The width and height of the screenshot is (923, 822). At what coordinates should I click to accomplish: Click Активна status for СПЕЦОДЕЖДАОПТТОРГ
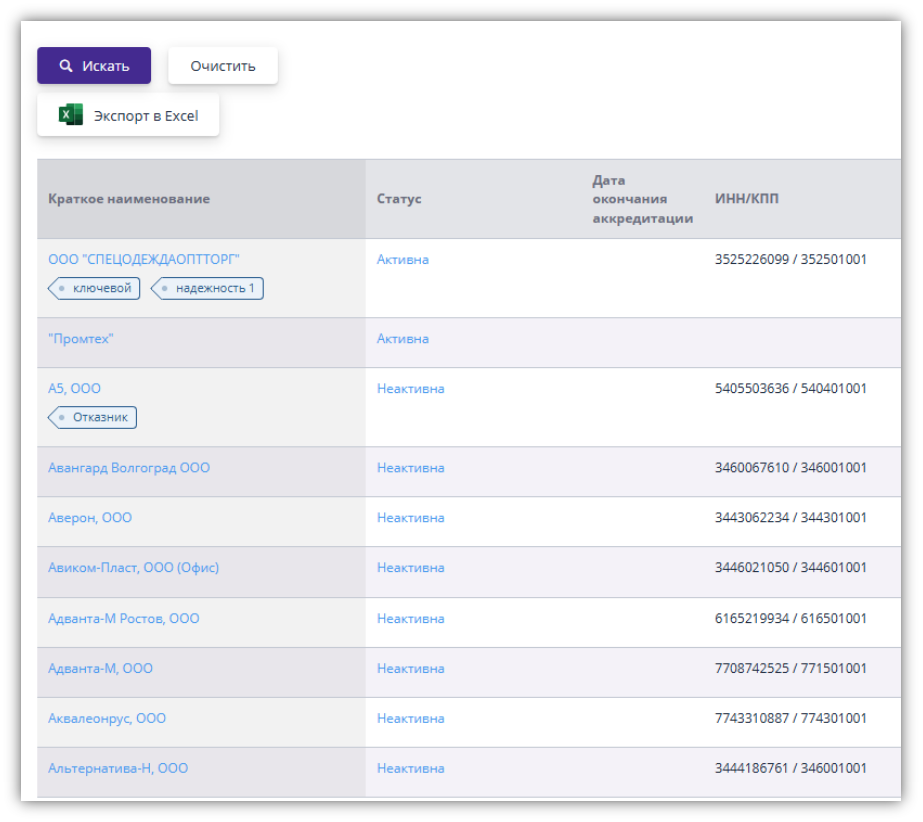coord(403,259)
